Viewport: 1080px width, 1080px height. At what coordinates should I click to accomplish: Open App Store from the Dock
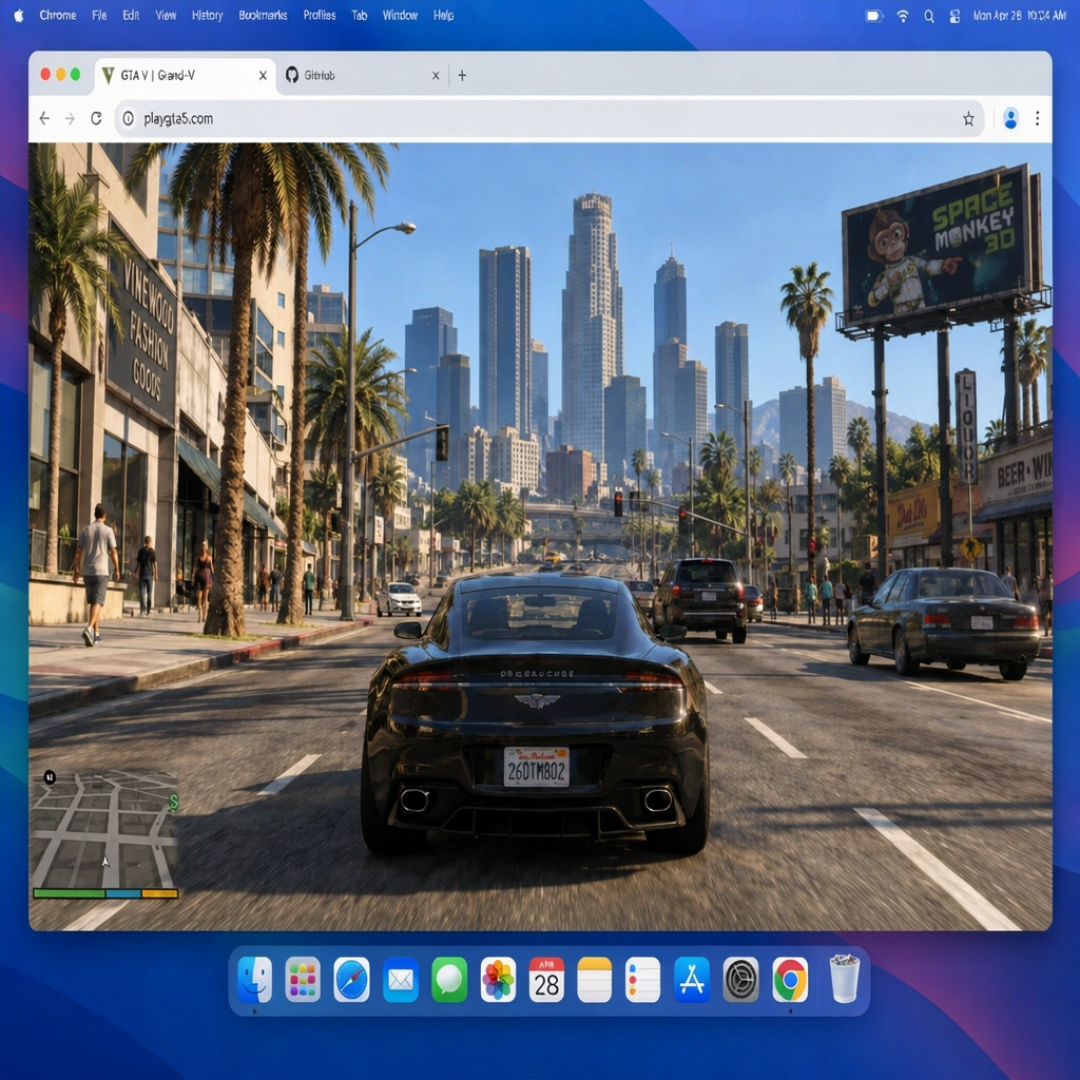pyautogui.click(x=692, y=979)
